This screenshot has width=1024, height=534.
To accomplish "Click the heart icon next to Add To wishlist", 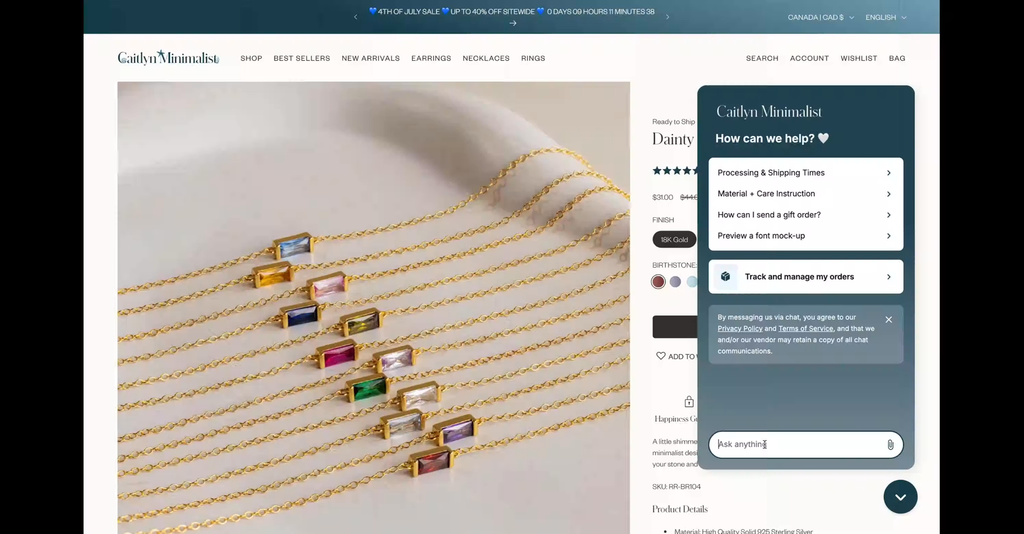I will [660, 356].
